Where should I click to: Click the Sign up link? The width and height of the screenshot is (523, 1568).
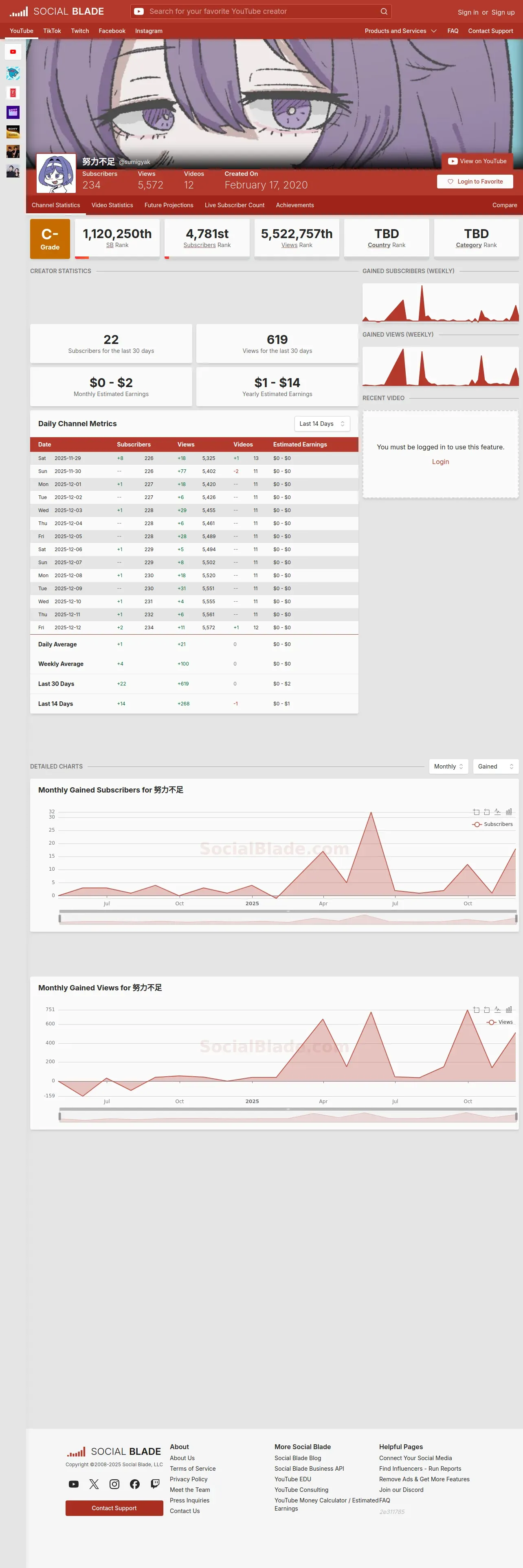[x=503, y=12]
